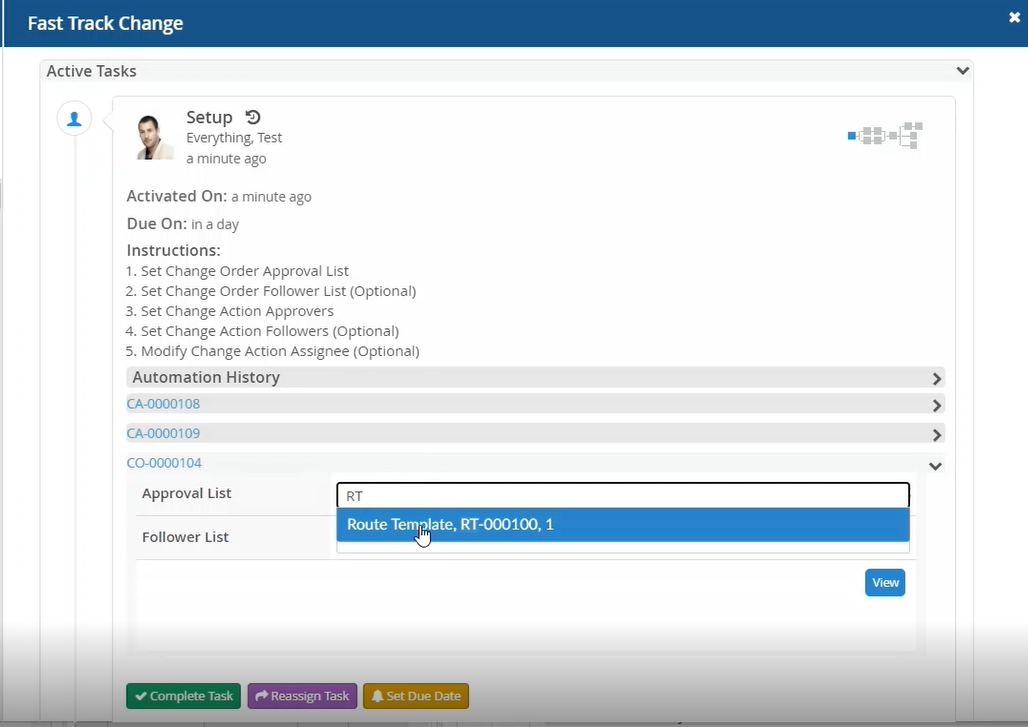Close the Fast Track Change dialog

pyautogui.click(x=1015, y=17)
